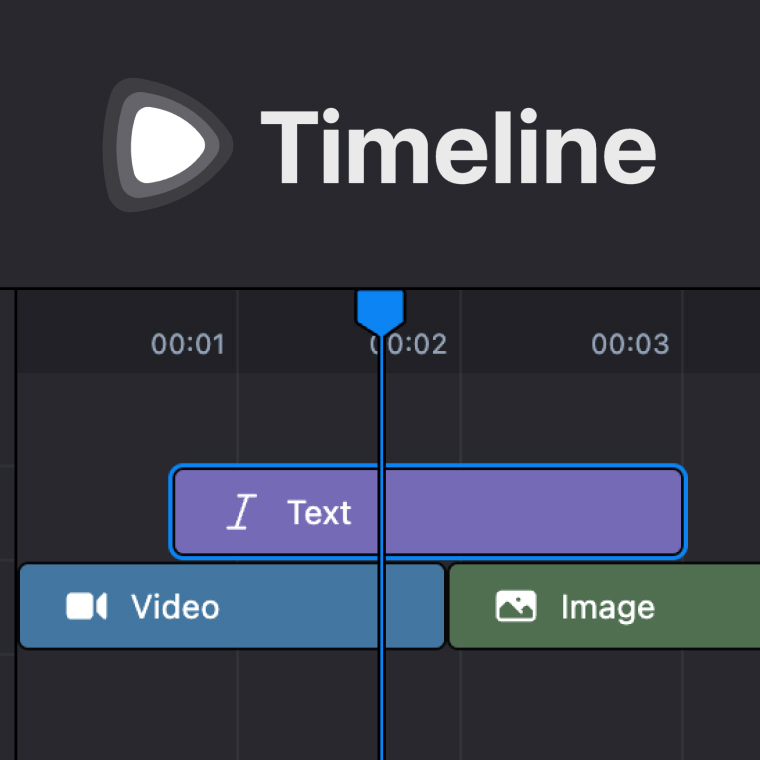This screenshot has height=760, width=760.
Task: Click the ruler between 00:02 and 00:03
Action: click(x=520, y=345)
